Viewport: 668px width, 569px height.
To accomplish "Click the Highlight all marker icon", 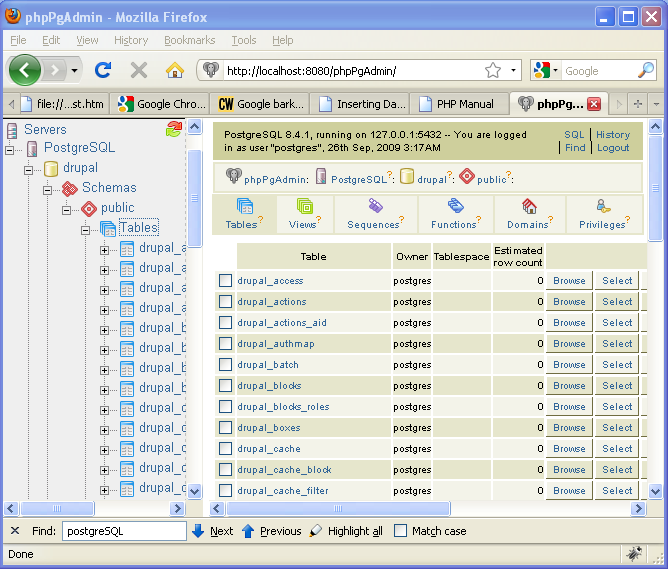I will coord(315,531).
